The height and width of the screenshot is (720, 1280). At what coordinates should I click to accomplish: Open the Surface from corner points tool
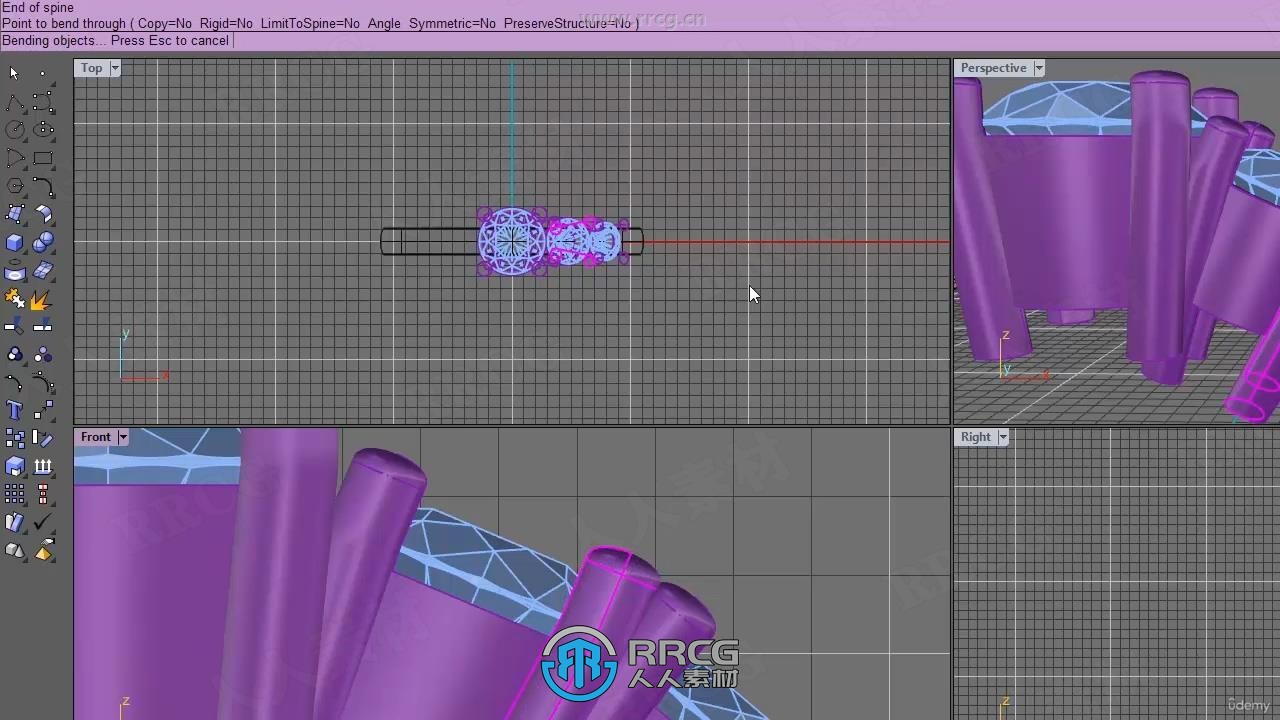[x=14, y=214]
